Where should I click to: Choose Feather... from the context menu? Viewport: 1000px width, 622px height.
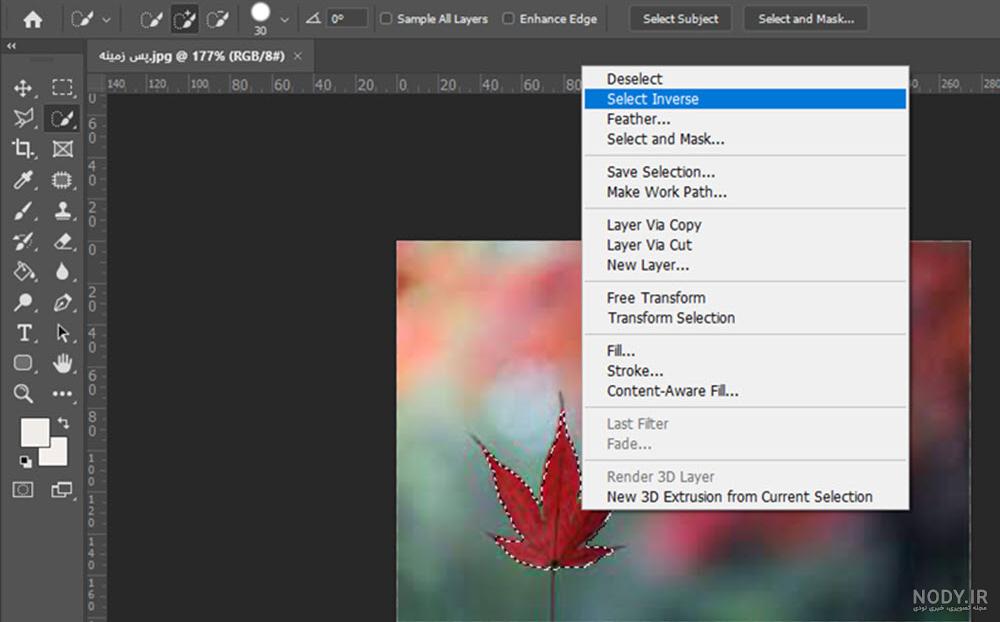[x=745, y=119]
